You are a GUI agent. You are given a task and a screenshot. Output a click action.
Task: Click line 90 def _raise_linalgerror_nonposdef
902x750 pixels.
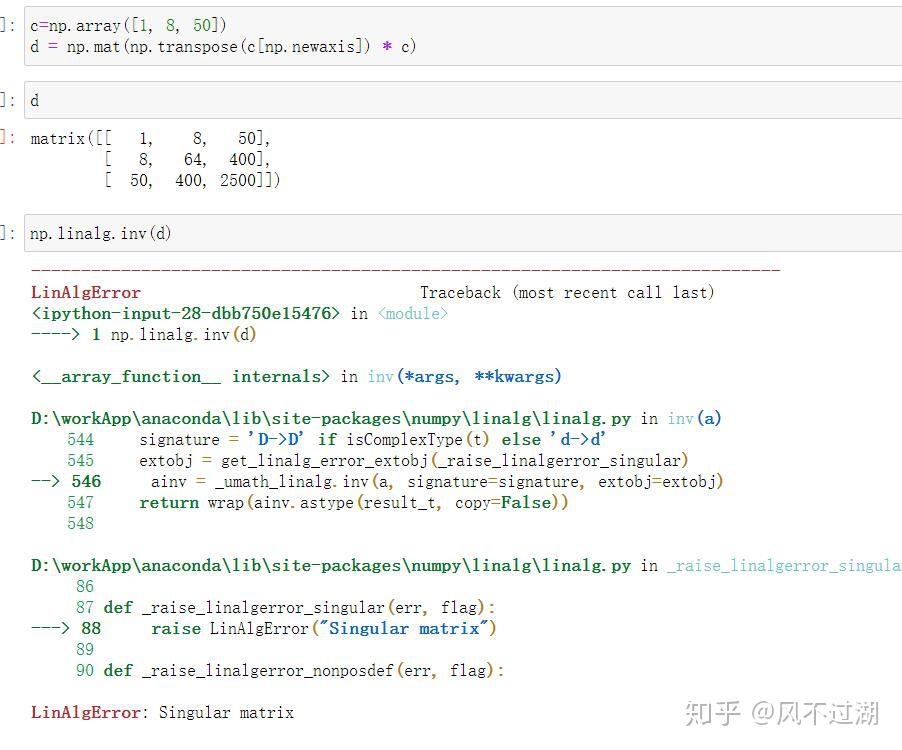290,671
